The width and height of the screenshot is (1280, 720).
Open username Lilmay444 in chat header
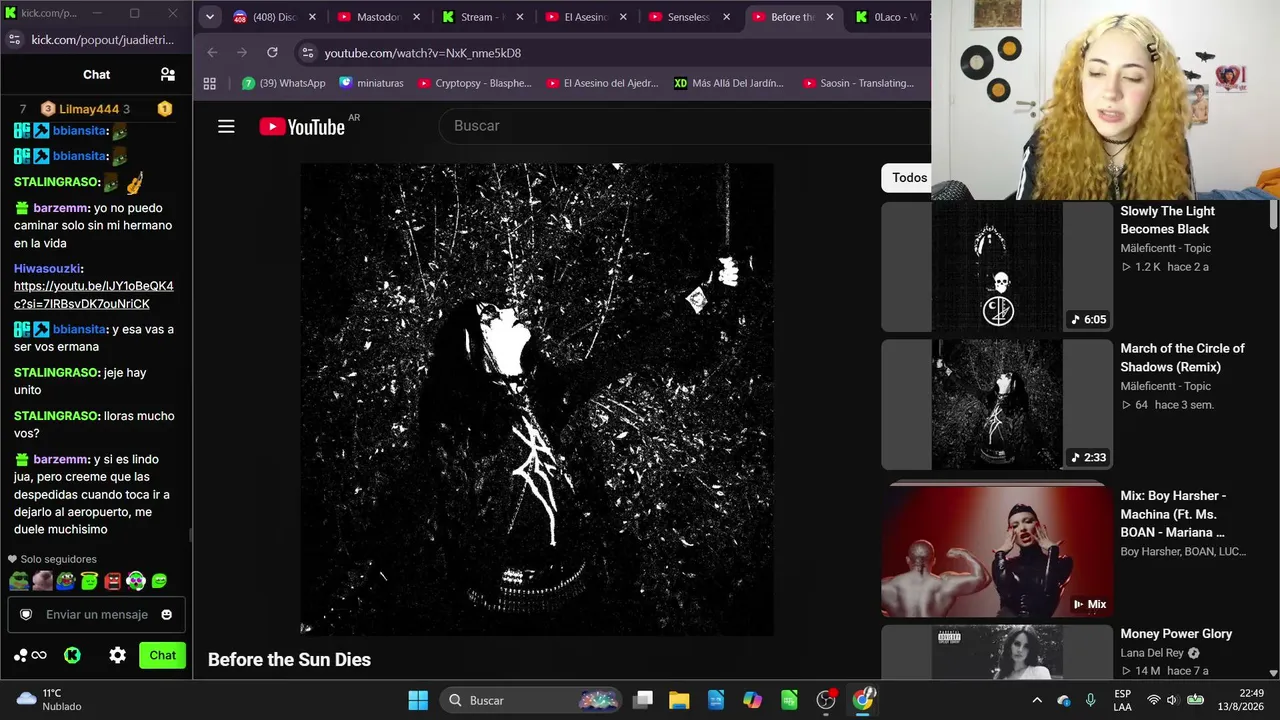pos(89,109)
